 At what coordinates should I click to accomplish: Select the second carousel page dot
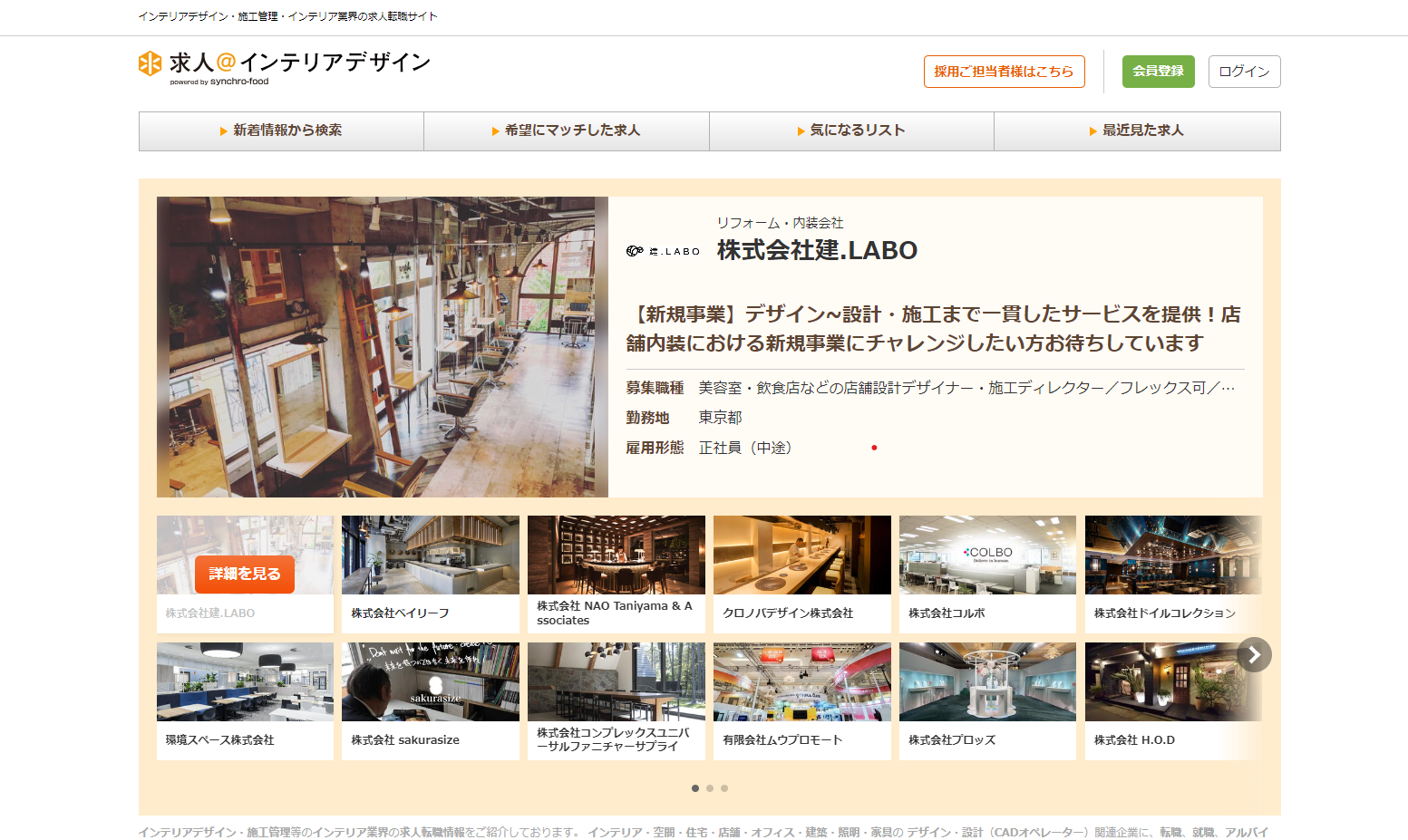point(710,788)
